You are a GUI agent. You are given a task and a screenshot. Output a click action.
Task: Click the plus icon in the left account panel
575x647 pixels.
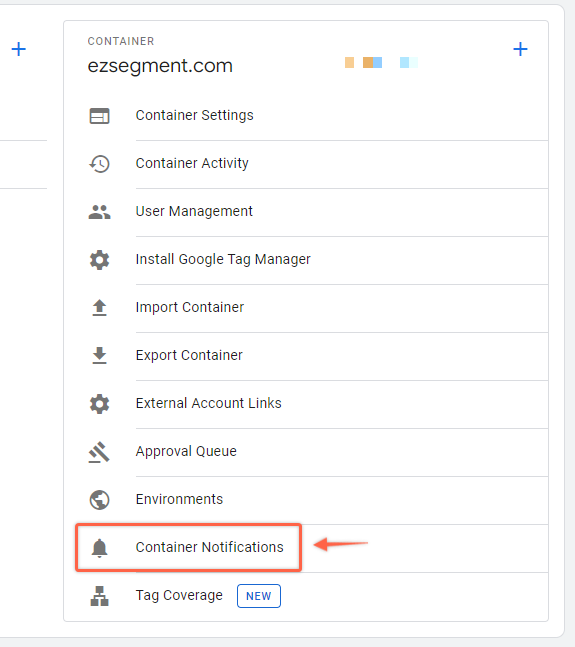pyautogui.click(x=19, y=49)
